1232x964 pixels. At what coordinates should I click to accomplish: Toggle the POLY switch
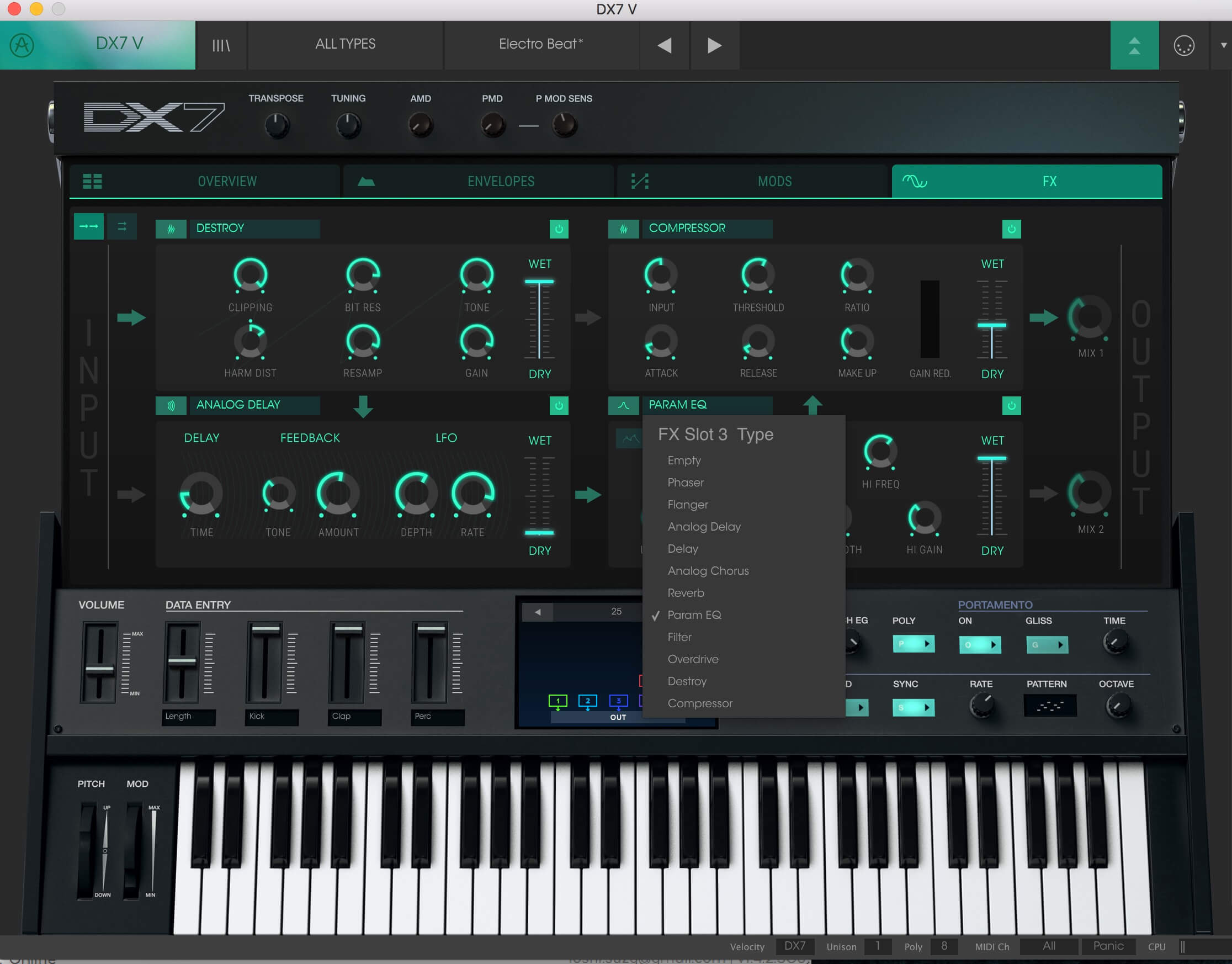(914, 644)
